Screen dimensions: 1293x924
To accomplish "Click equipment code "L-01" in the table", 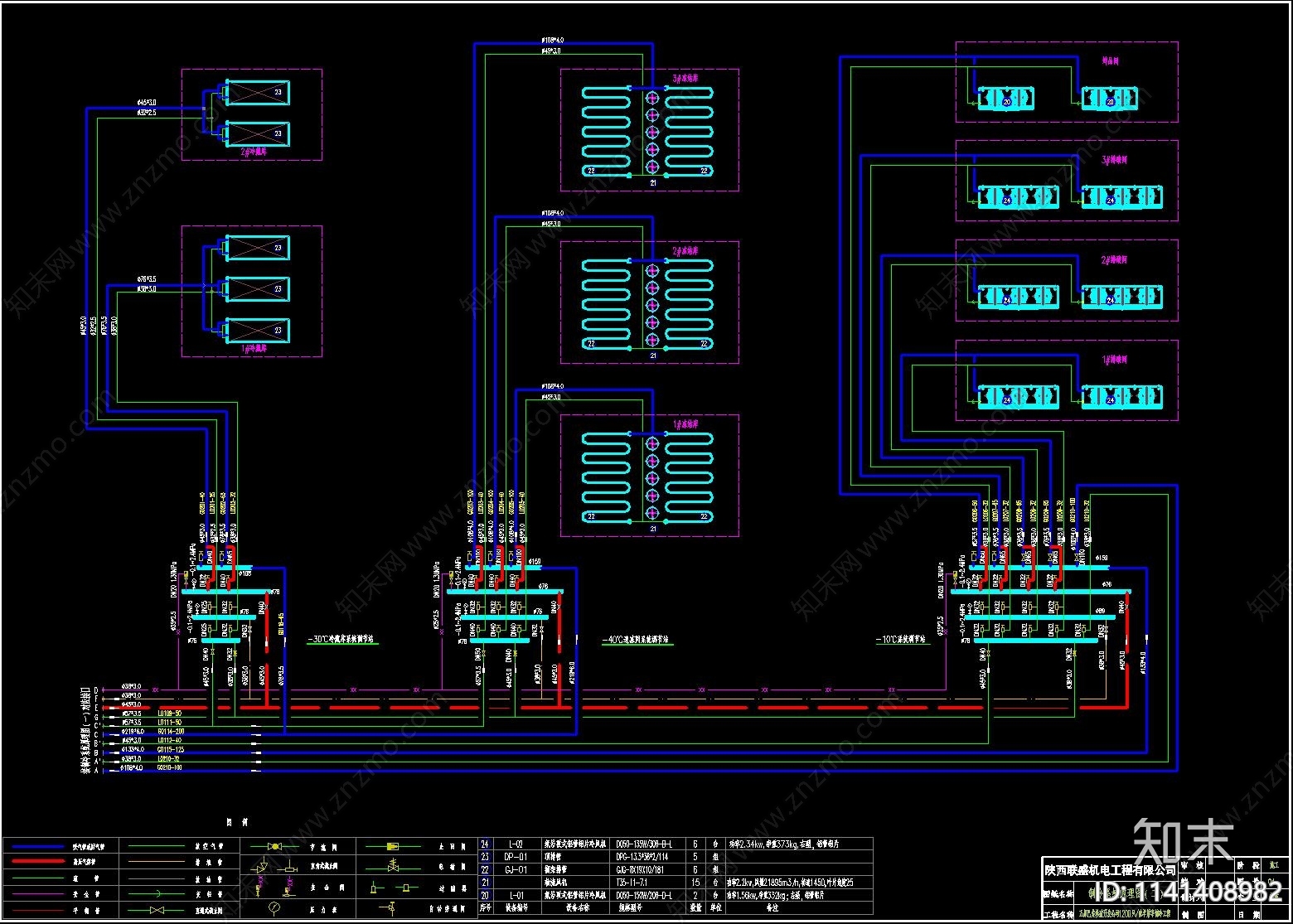I will point(516,896).
